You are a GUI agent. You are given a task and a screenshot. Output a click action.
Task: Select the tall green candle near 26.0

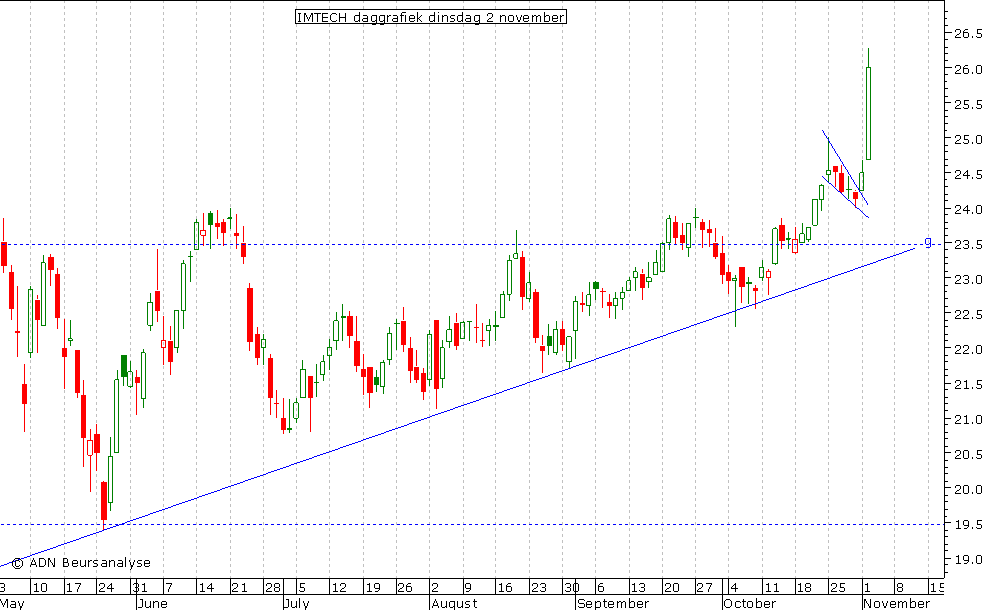click(868, 113)
